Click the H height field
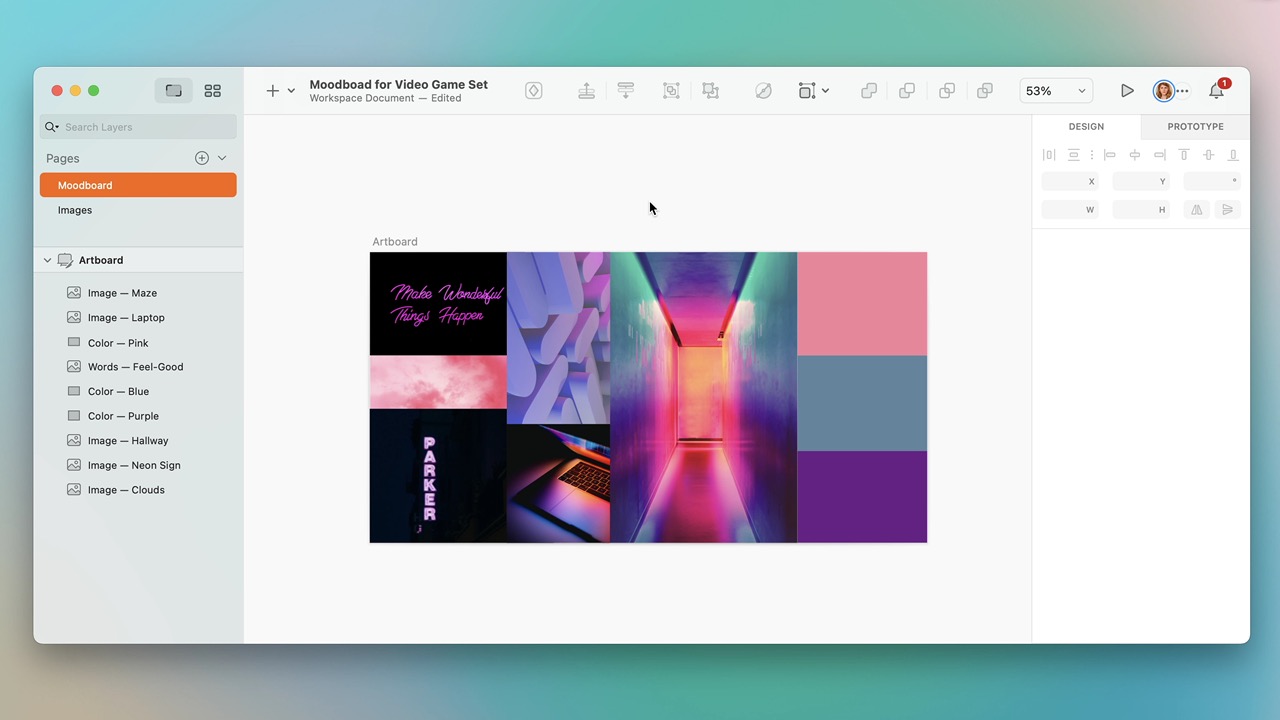This screenshot has width=1280, height=720. 1141,210
